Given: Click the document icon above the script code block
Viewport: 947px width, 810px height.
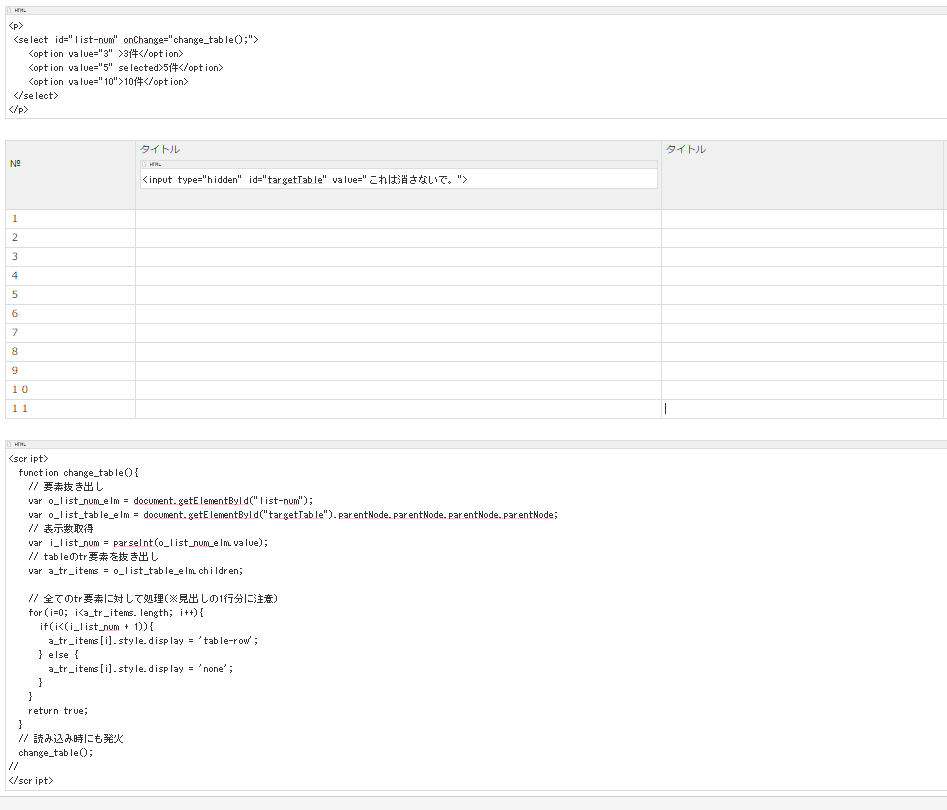Looking at the screenshot, I should pos(10,445).
